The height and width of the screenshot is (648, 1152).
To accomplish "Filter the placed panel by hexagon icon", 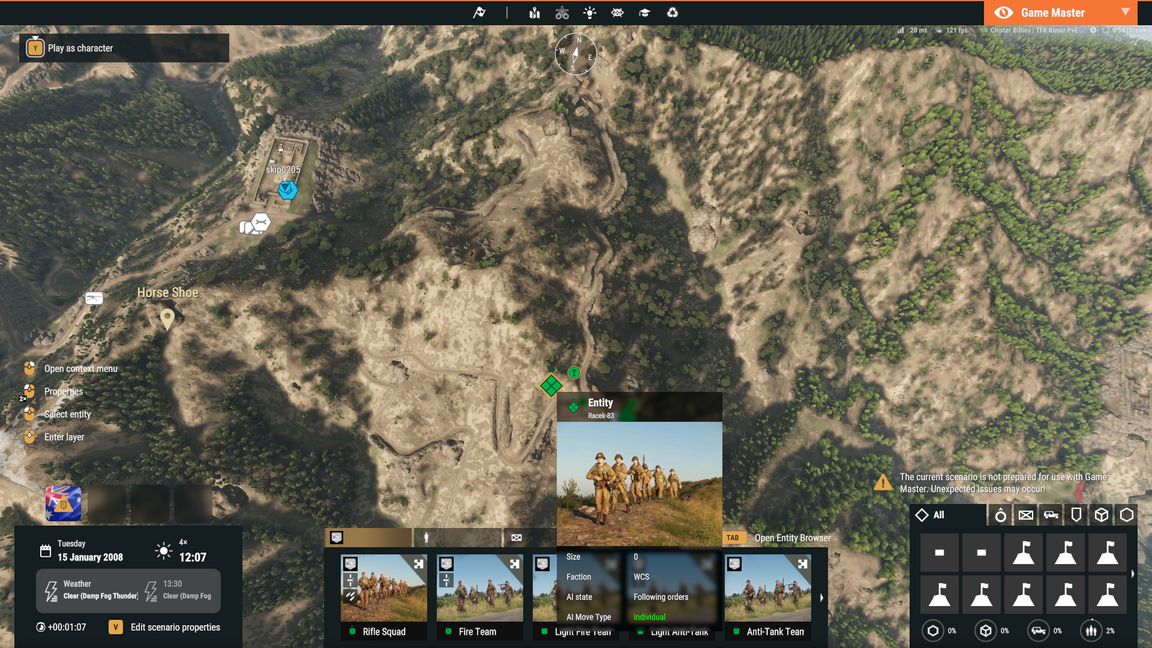I will click(x=1126, y=515).
